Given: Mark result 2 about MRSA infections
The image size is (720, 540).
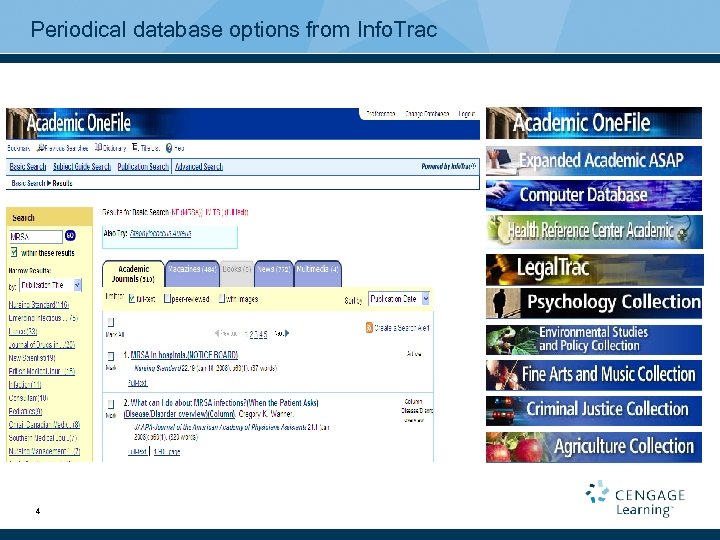Looking at the screenshot, I should 111,404.
